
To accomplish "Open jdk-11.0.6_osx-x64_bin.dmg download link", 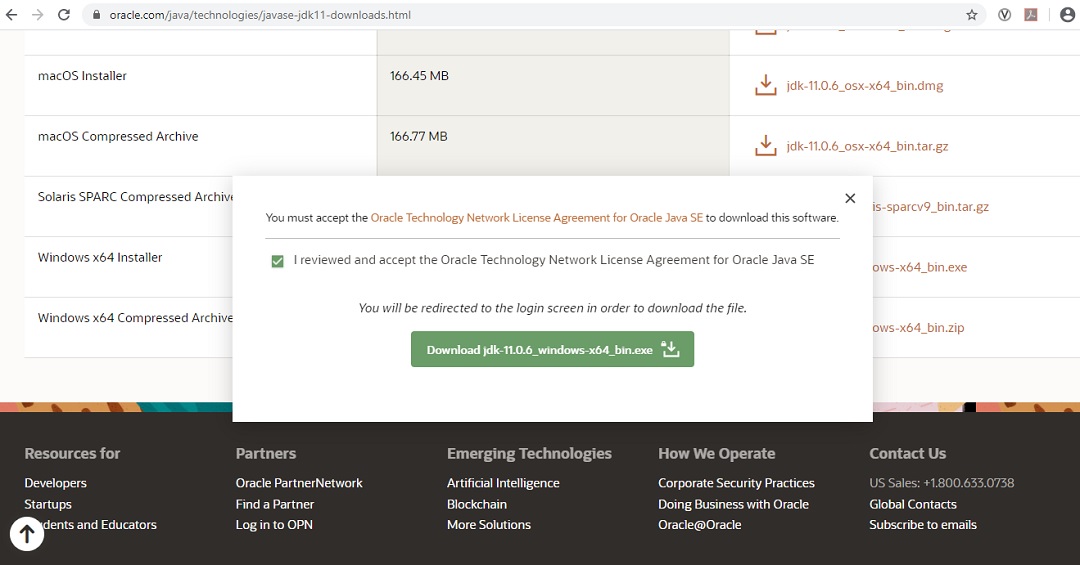I will [x=864, y=86].
